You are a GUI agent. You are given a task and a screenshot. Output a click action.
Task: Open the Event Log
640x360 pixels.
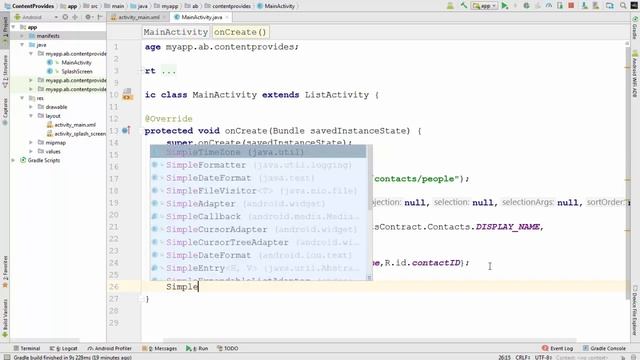558,349
